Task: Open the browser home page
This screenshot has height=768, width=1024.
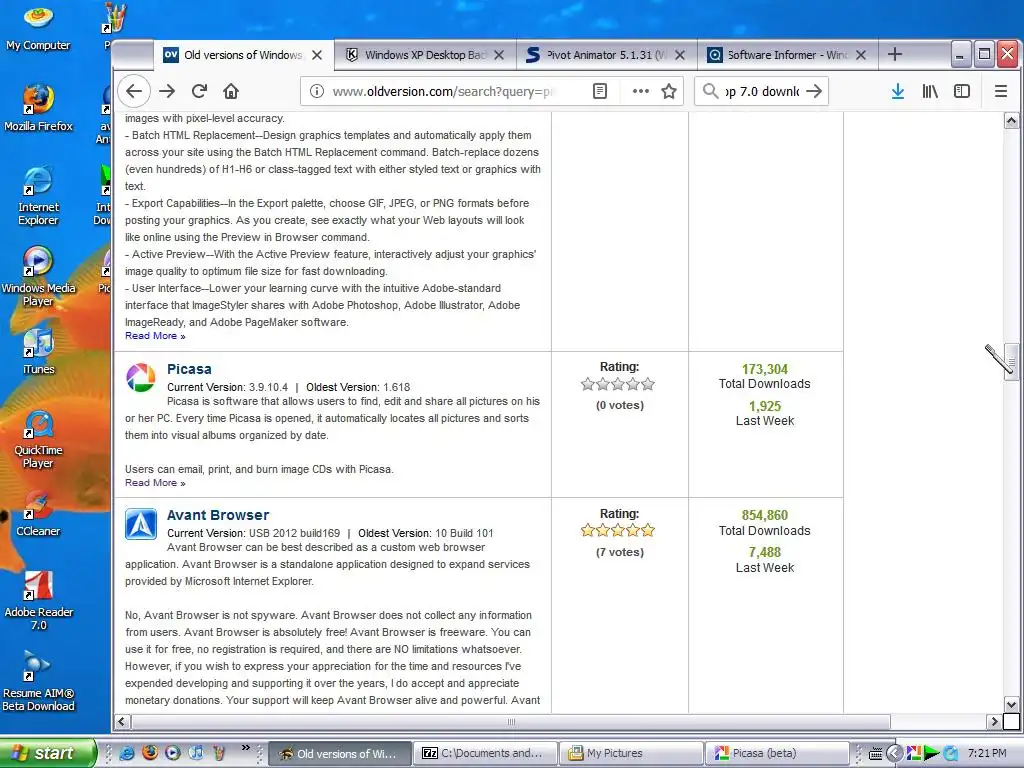Action: coord(231,91)
